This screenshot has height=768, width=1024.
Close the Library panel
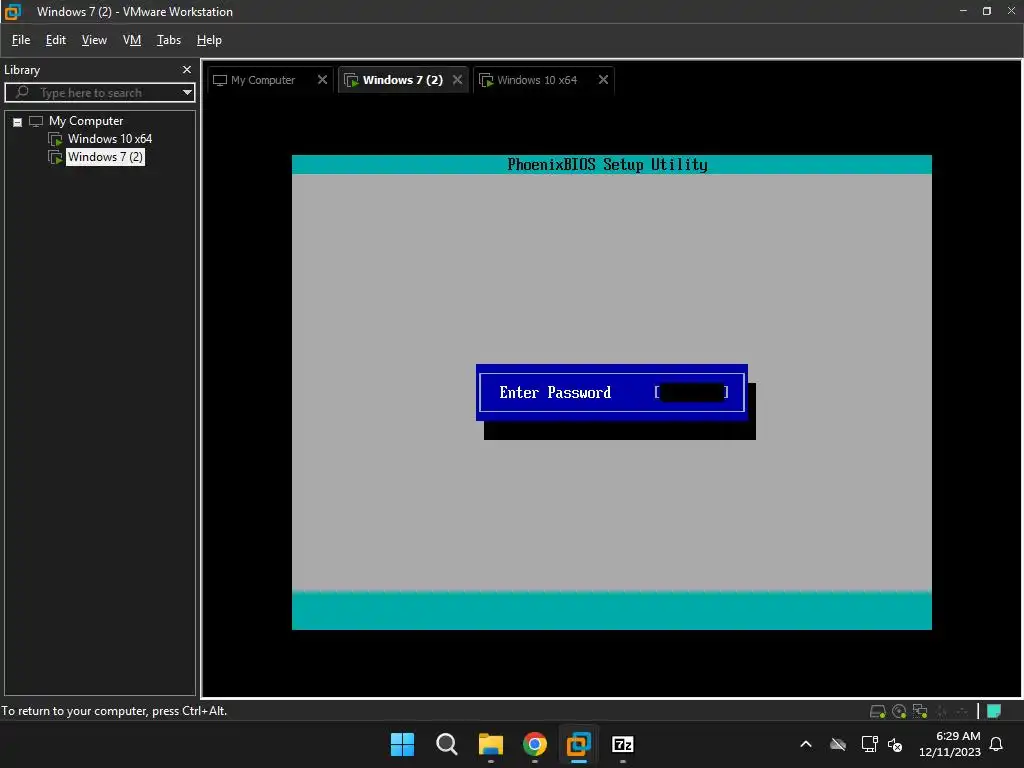[187, 69]
